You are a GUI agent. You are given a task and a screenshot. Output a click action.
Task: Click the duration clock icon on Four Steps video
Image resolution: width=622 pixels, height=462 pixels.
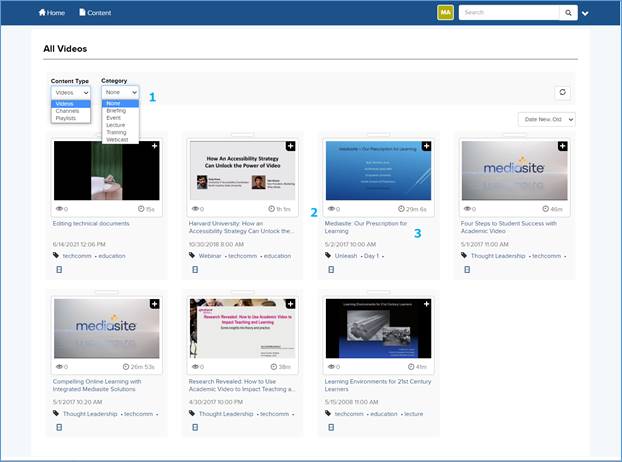point(546,209)
